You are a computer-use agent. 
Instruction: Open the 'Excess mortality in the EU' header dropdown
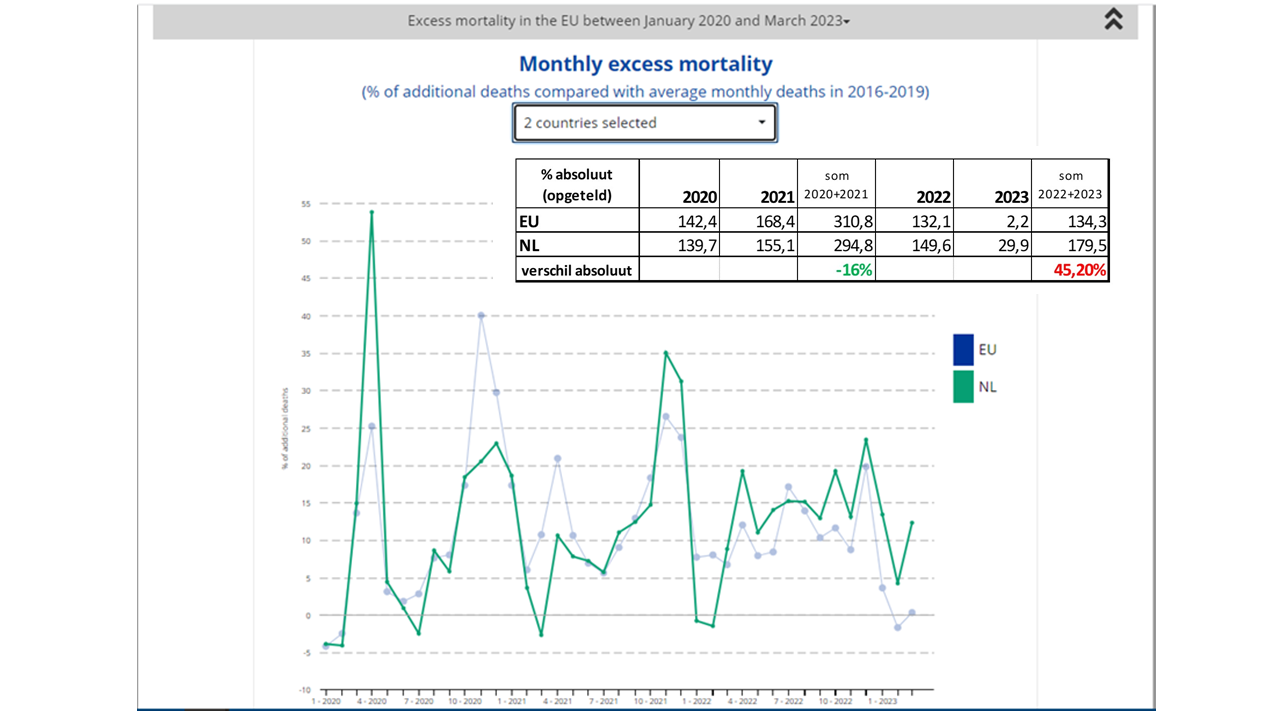[628, 21]
